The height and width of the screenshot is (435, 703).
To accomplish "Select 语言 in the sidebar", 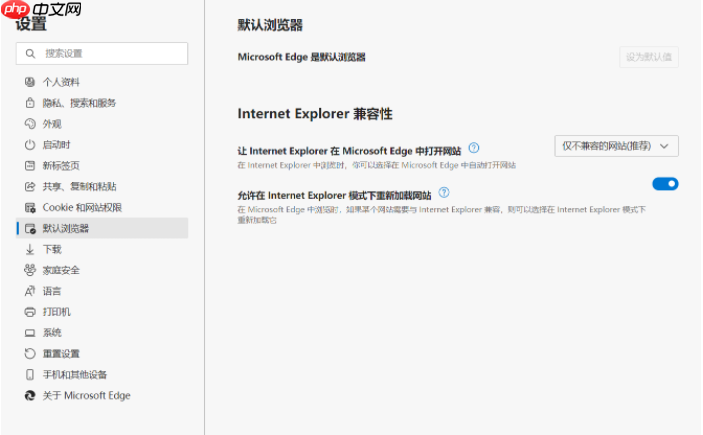I will click(102, 291).
